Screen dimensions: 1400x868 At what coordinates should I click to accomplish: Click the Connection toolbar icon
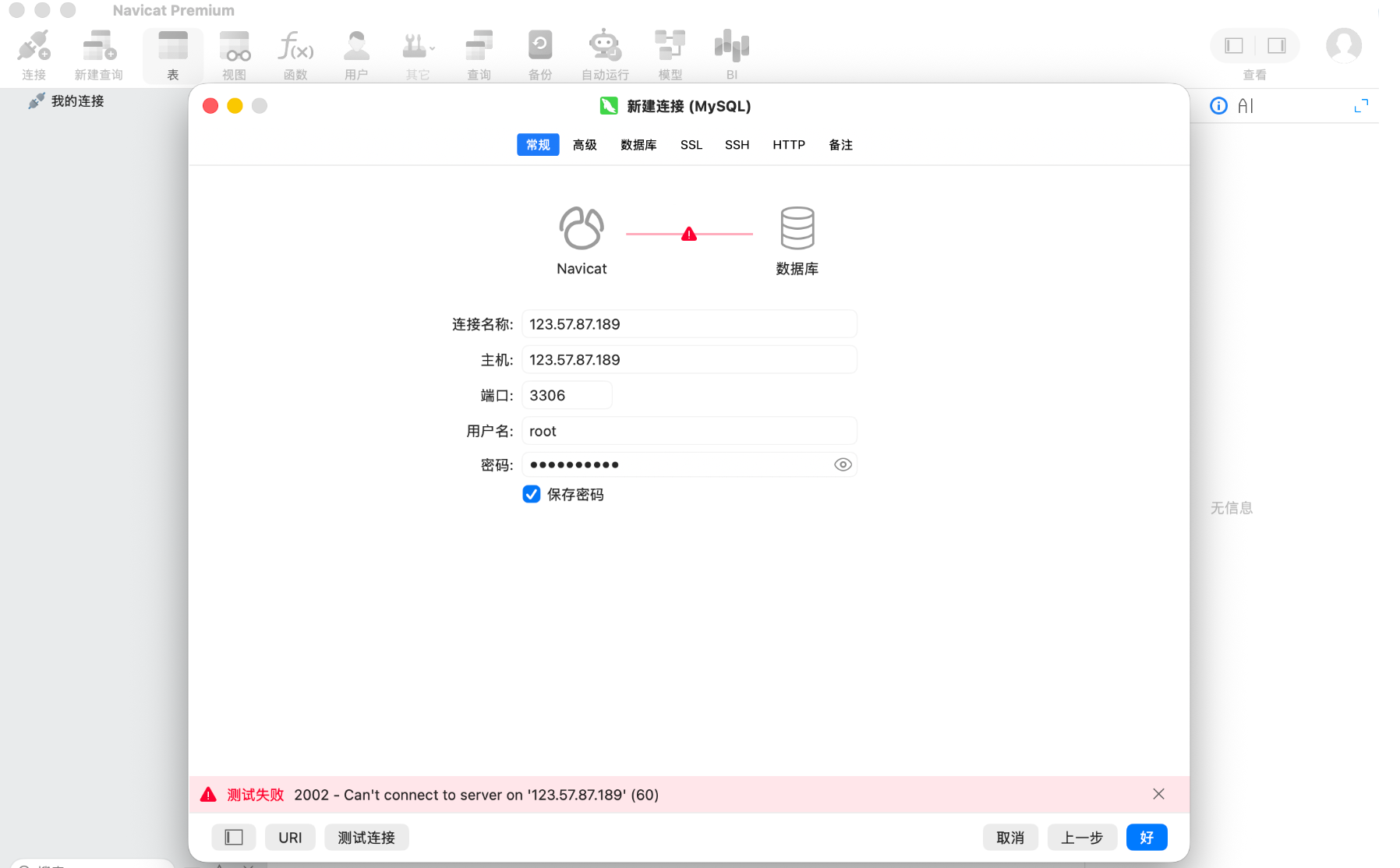[x=34, y=55]
